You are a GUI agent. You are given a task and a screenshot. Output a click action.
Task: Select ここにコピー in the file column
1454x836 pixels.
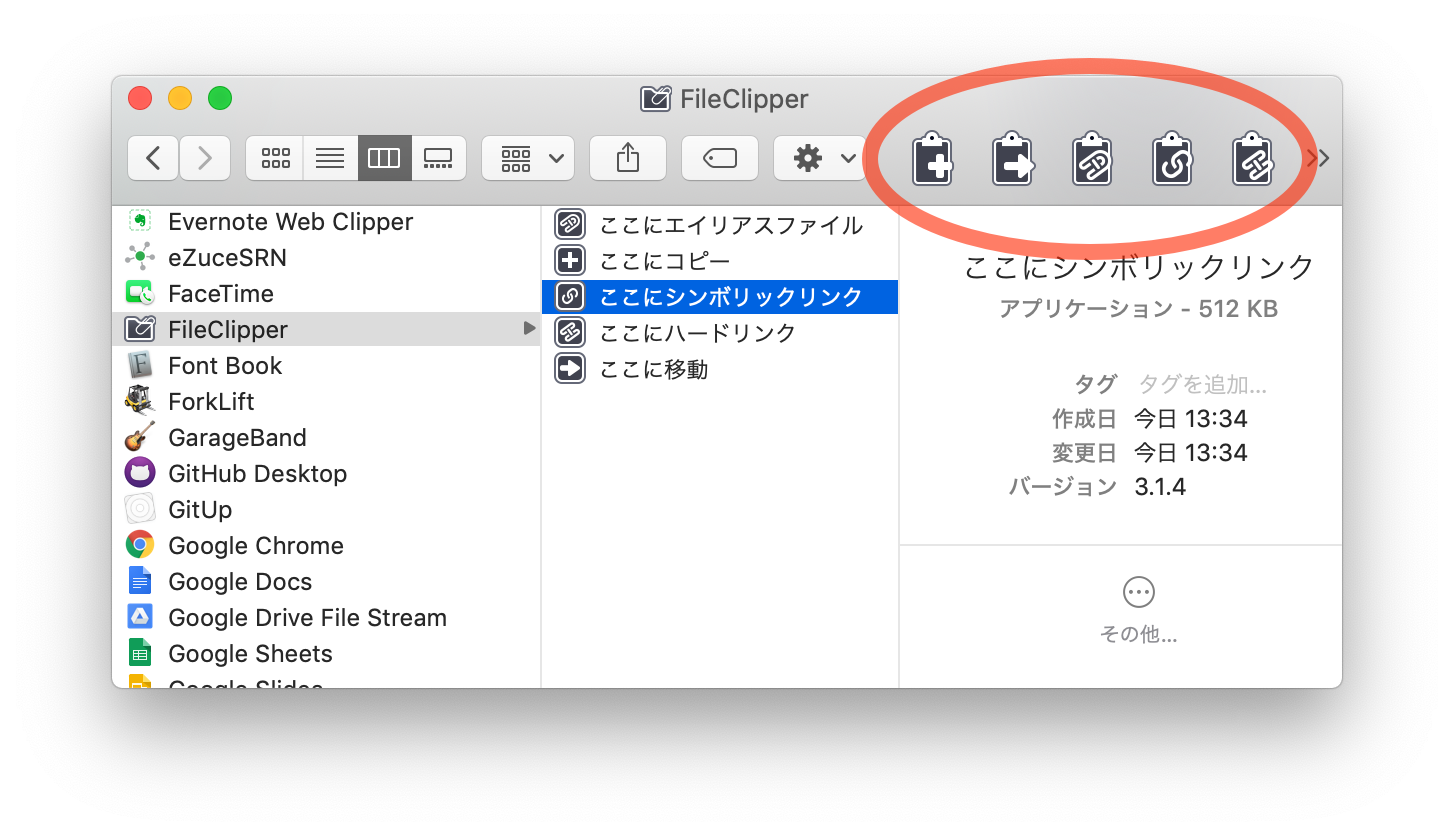664,261
